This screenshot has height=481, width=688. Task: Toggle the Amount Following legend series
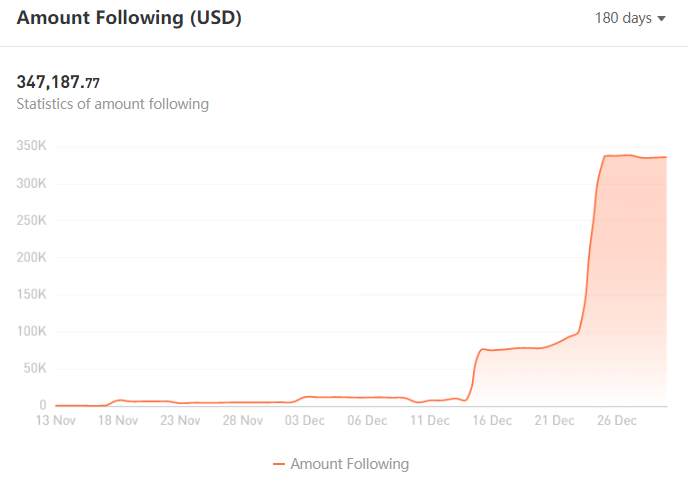(341, 463)
